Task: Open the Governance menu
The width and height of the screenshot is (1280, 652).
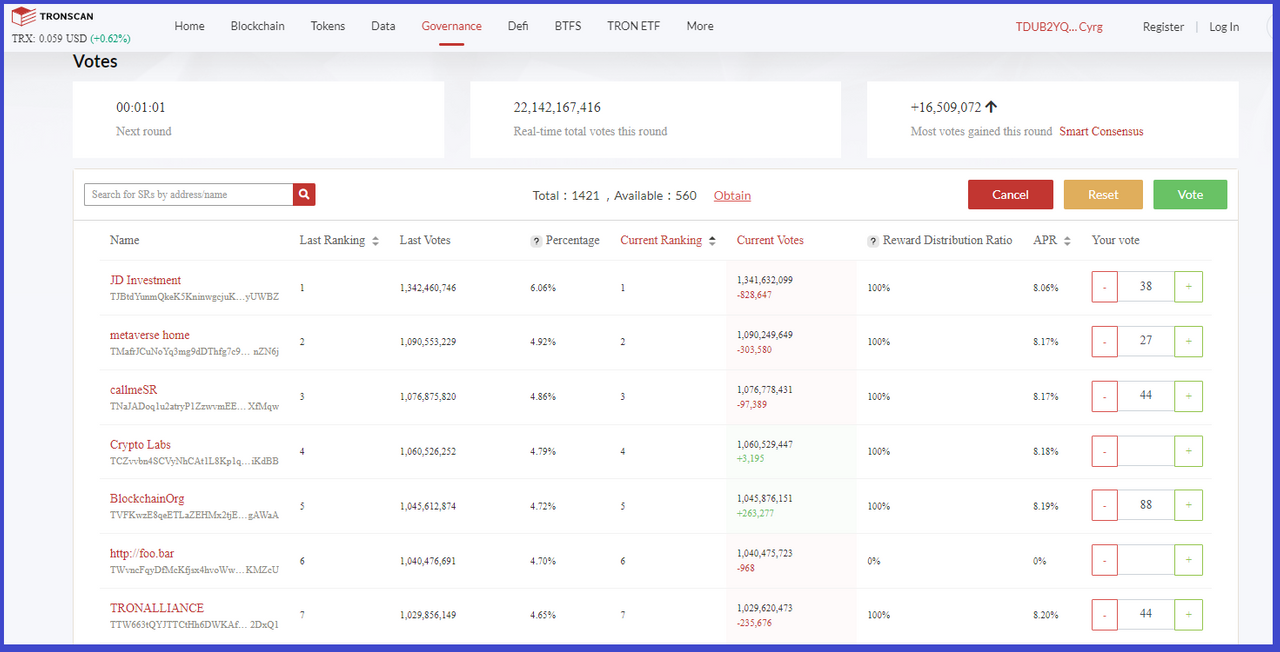Action: 451,26
